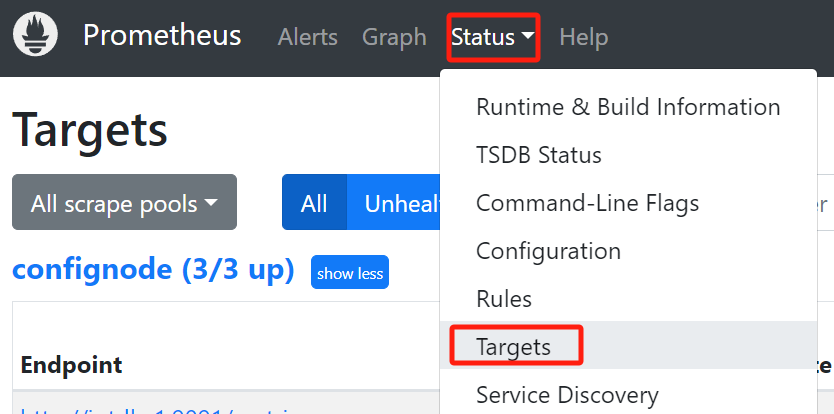This screenshot has width=834, height=414.
Task: Open the Alerts page in navbar
Action: coord(307,37)
